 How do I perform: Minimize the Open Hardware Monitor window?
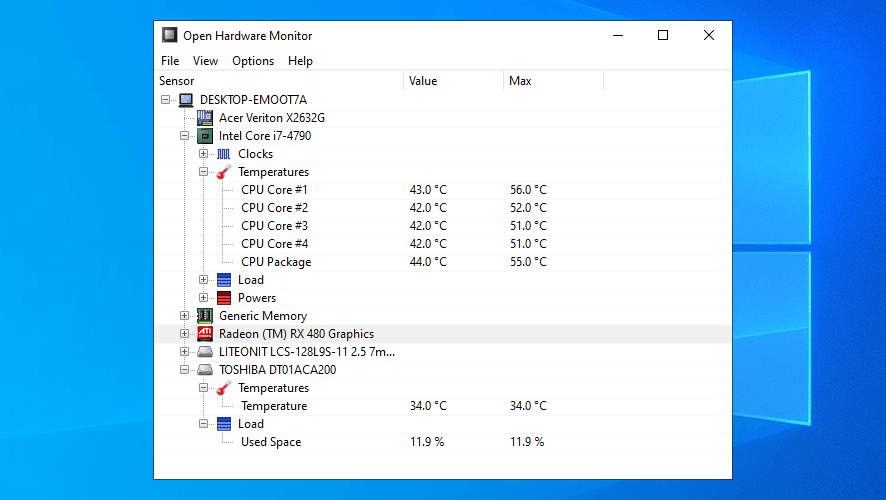coord(618,35)
